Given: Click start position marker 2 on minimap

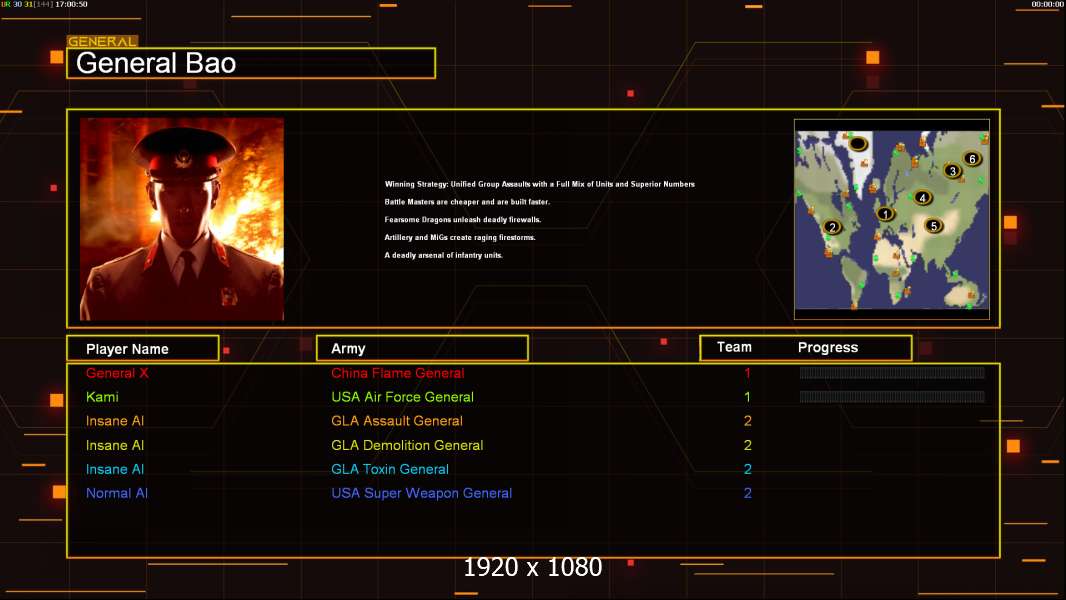Looking at the screenshot, I should point(832,227).
